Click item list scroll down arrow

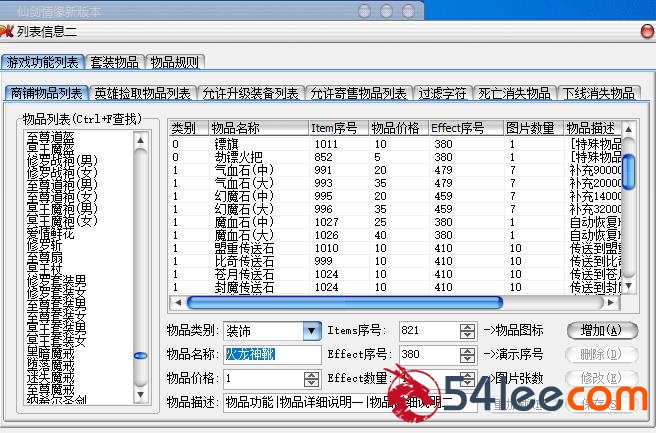141,394
